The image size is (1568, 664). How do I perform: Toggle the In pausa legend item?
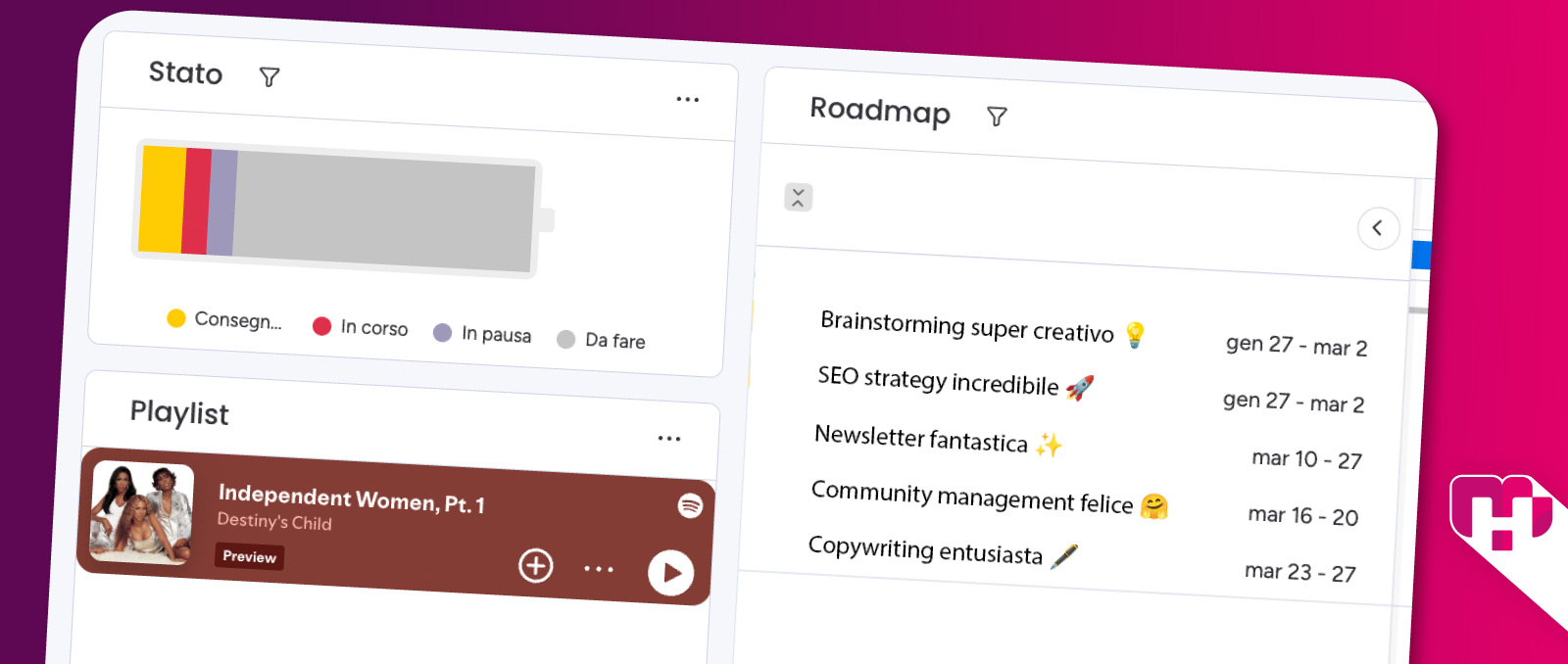click(x=482, y=334)
